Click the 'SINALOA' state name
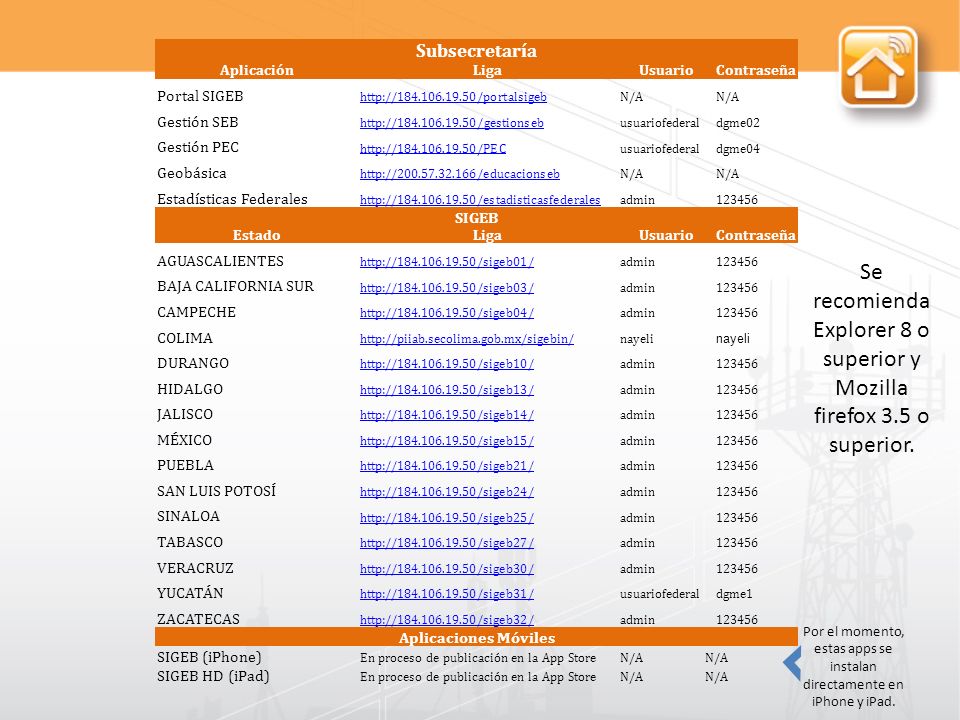The image size is (960, 720). point(189,516)
